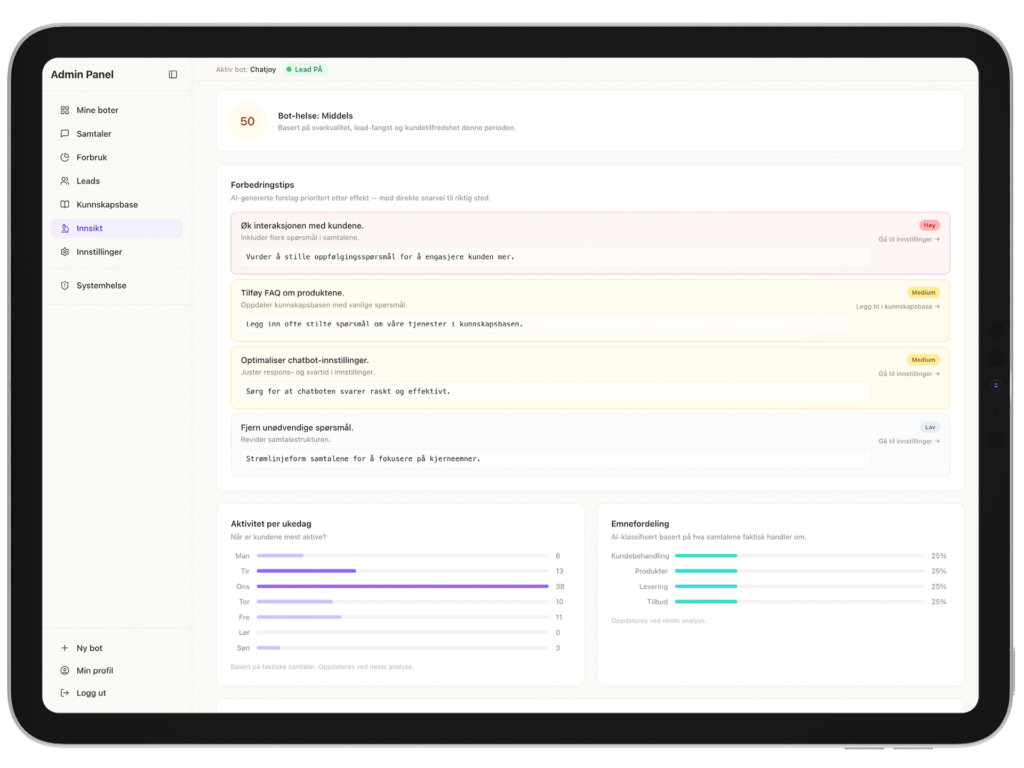Open Gå til innstillinger link for interaksjon tip
The image size is (1024, 768).
pyautogui.click(x=908, y=239)
